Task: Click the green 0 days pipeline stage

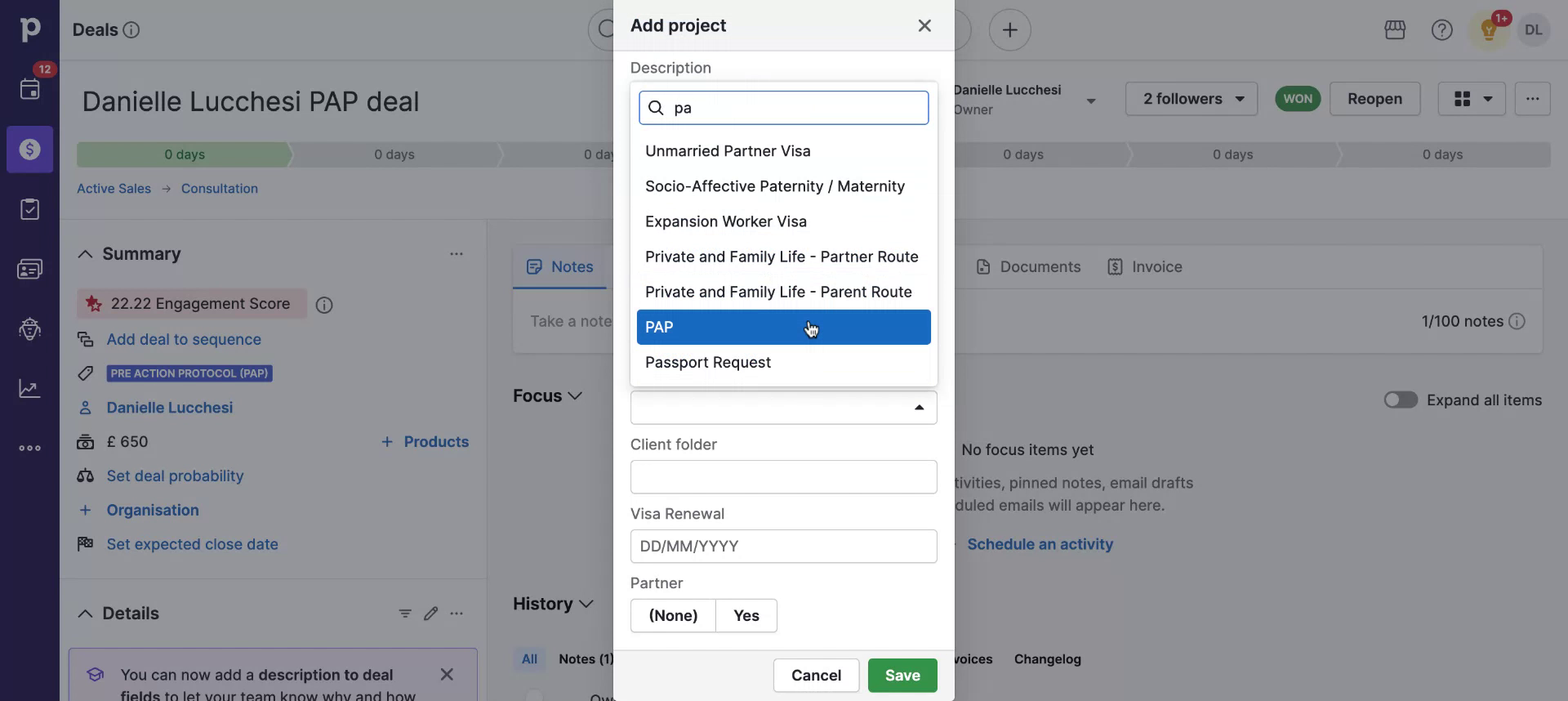Action: click(x=185, y=154)
